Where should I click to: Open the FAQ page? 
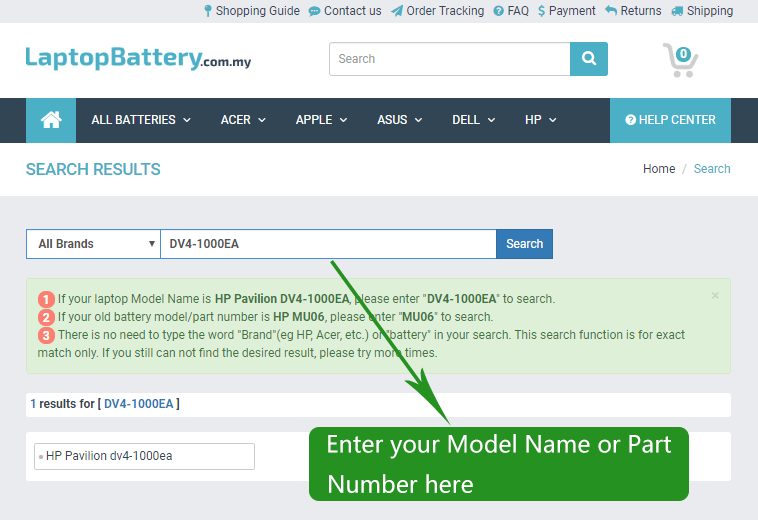[x=511, y=11]
